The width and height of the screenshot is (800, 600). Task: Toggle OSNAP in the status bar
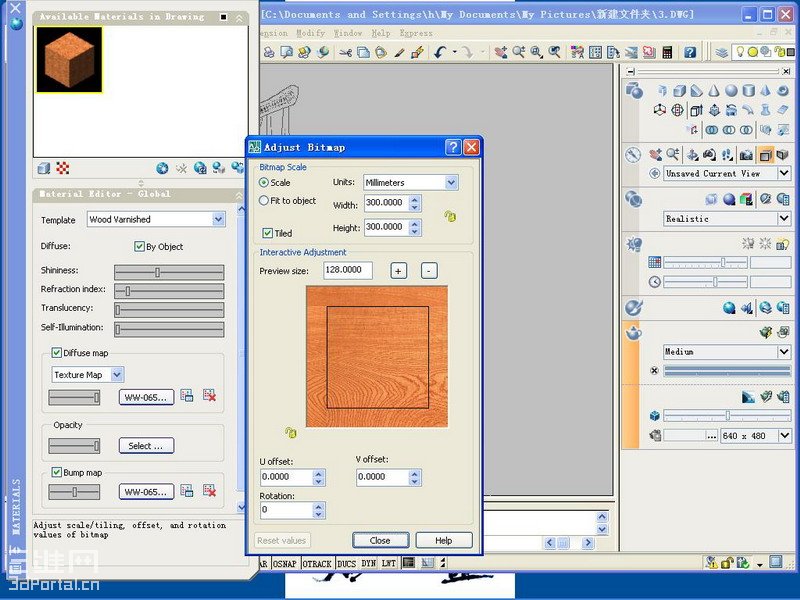click(x=284, y=563)
